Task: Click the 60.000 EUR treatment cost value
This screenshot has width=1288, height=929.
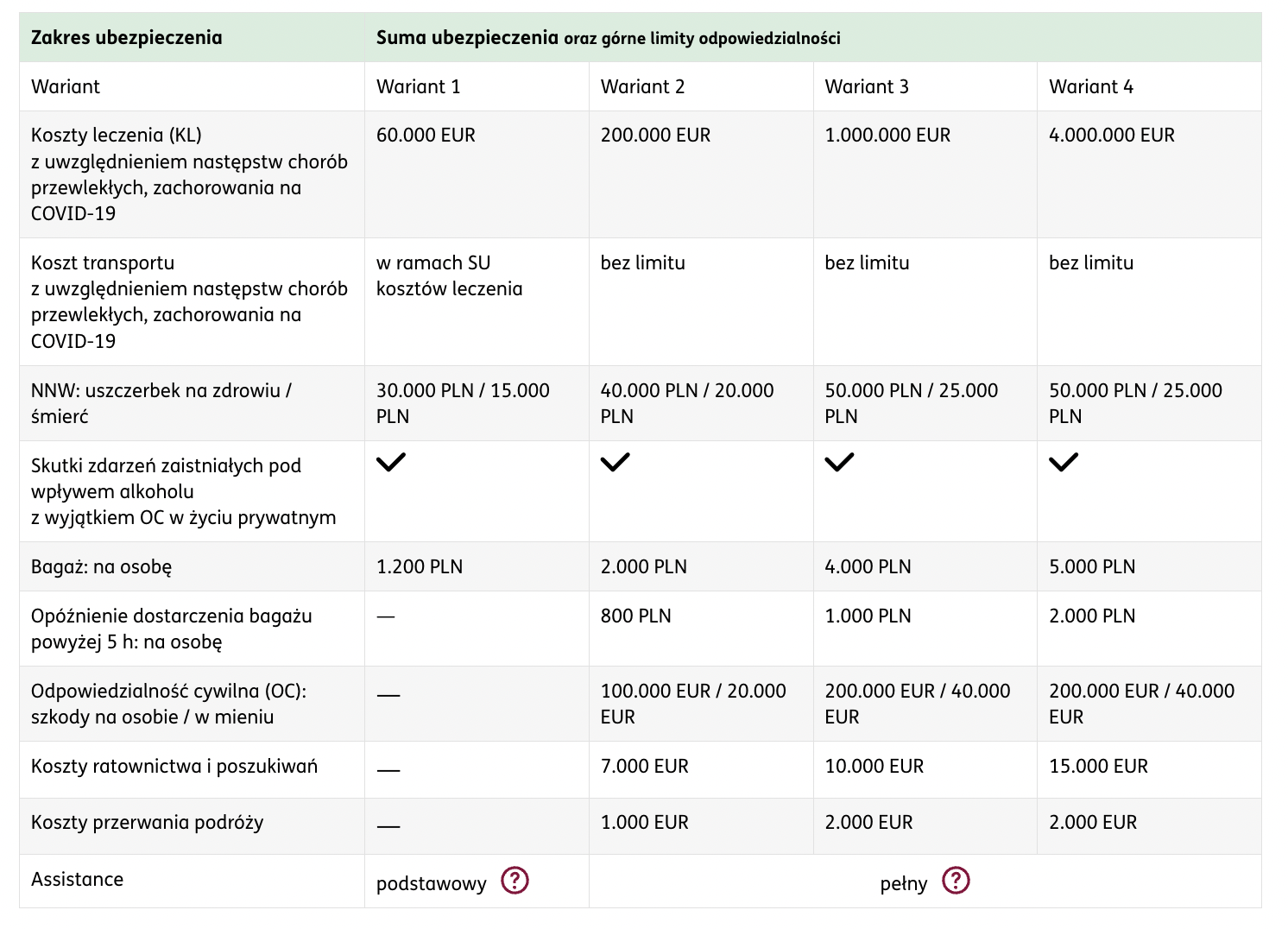Action: (426, 136)
